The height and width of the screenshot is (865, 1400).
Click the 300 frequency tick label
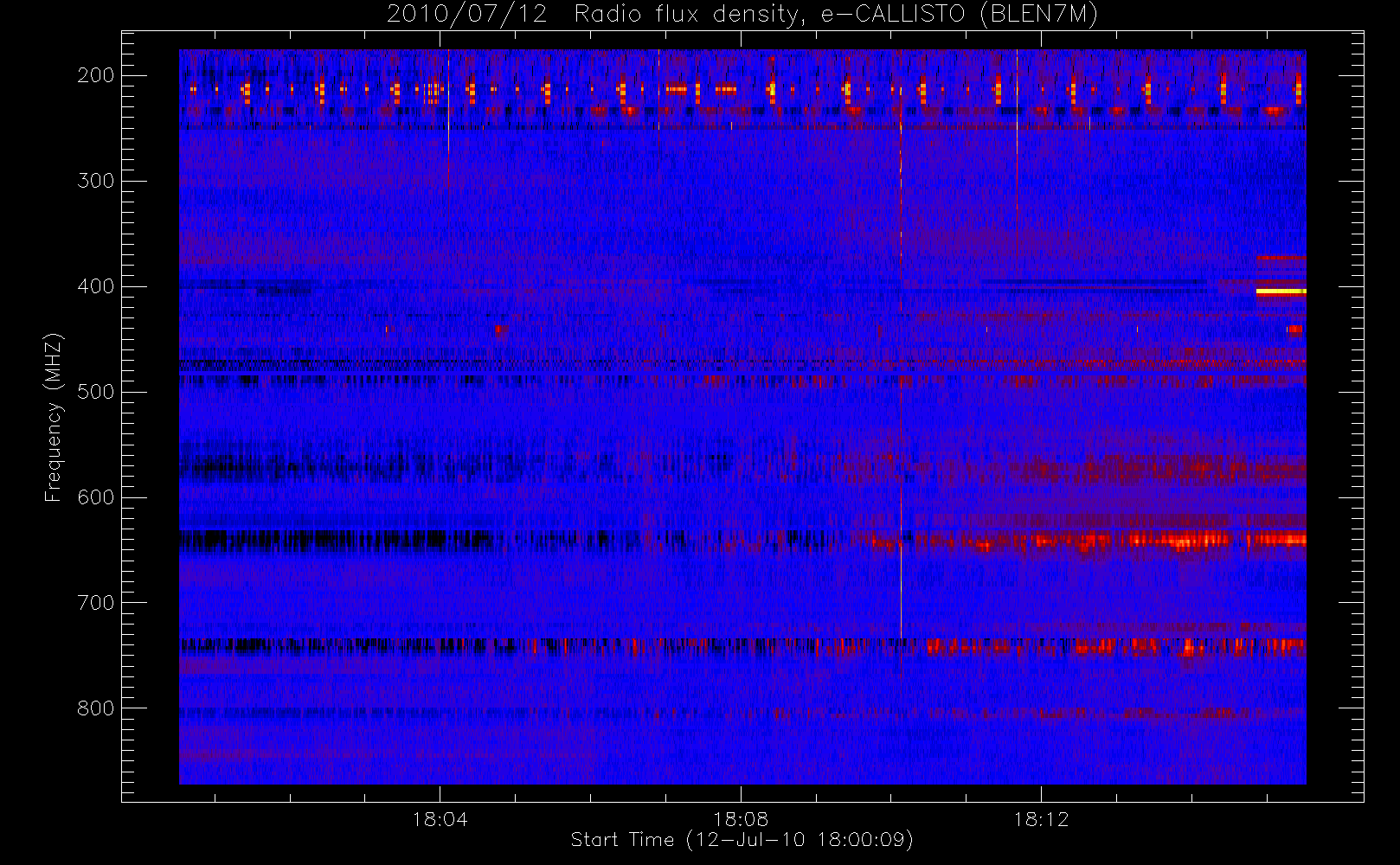(x=95, y=181)
